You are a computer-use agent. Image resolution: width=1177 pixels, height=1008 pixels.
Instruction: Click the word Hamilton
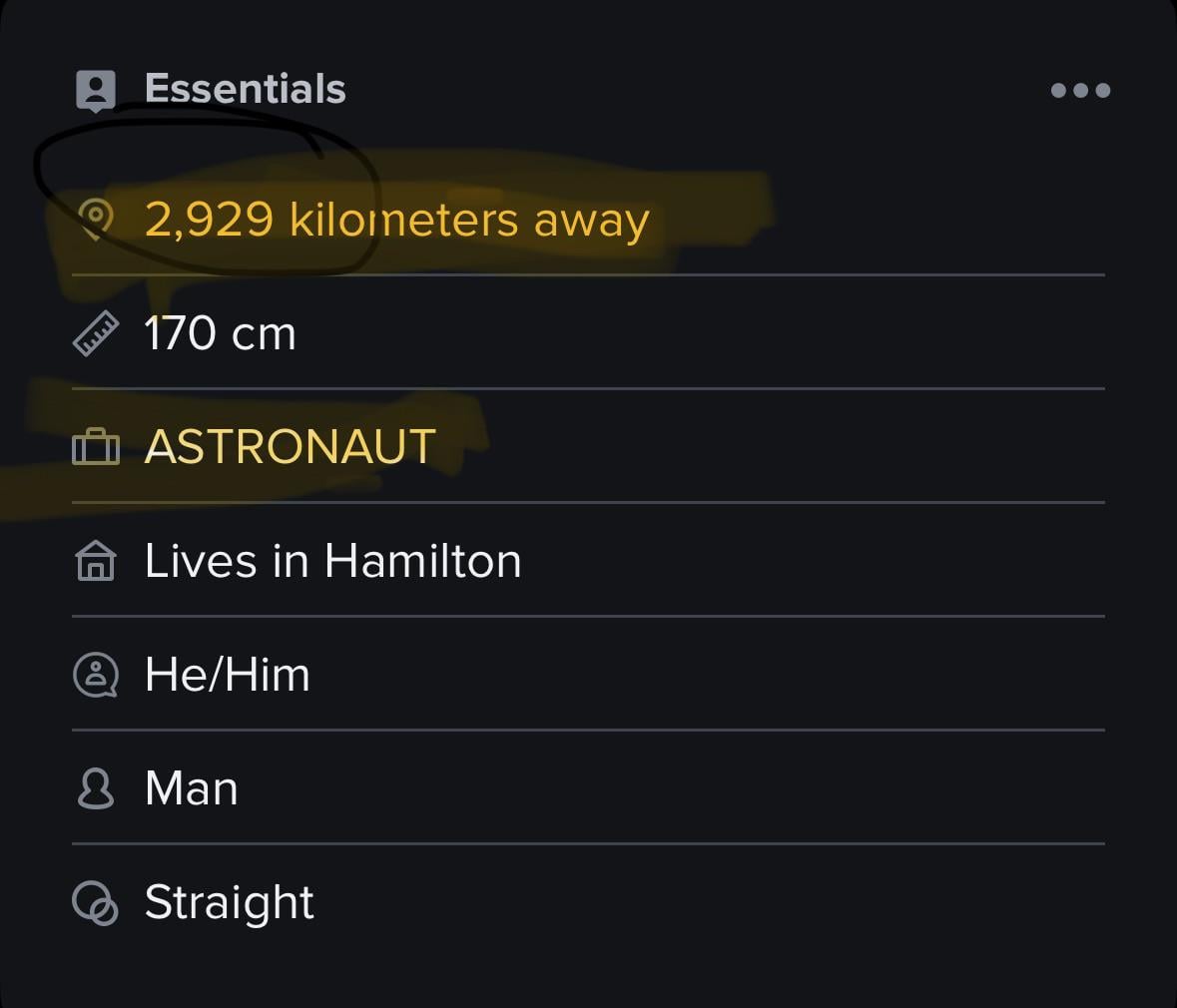pyautogui.click(x=422, y=561)
